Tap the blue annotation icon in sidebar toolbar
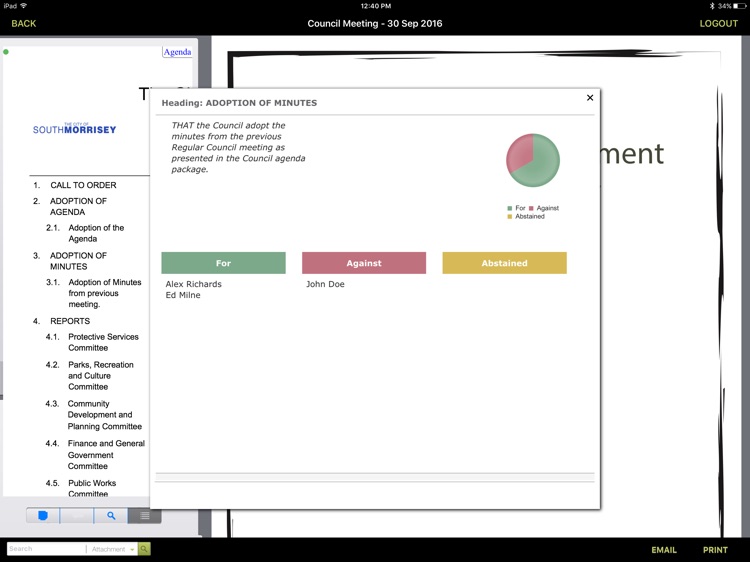The width and height of the screenshot is (750, 562). [x=43, y=516]
